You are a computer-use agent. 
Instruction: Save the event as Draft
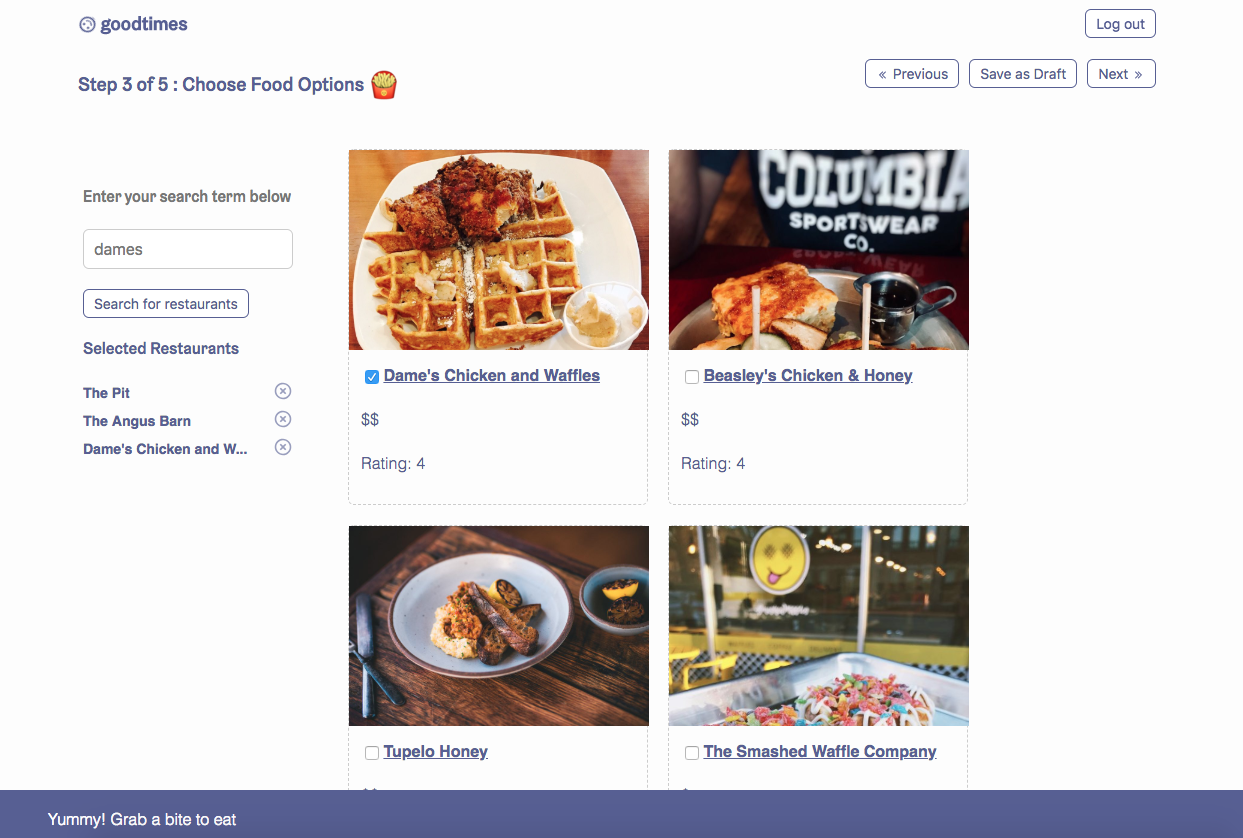tap(1023, 74)
